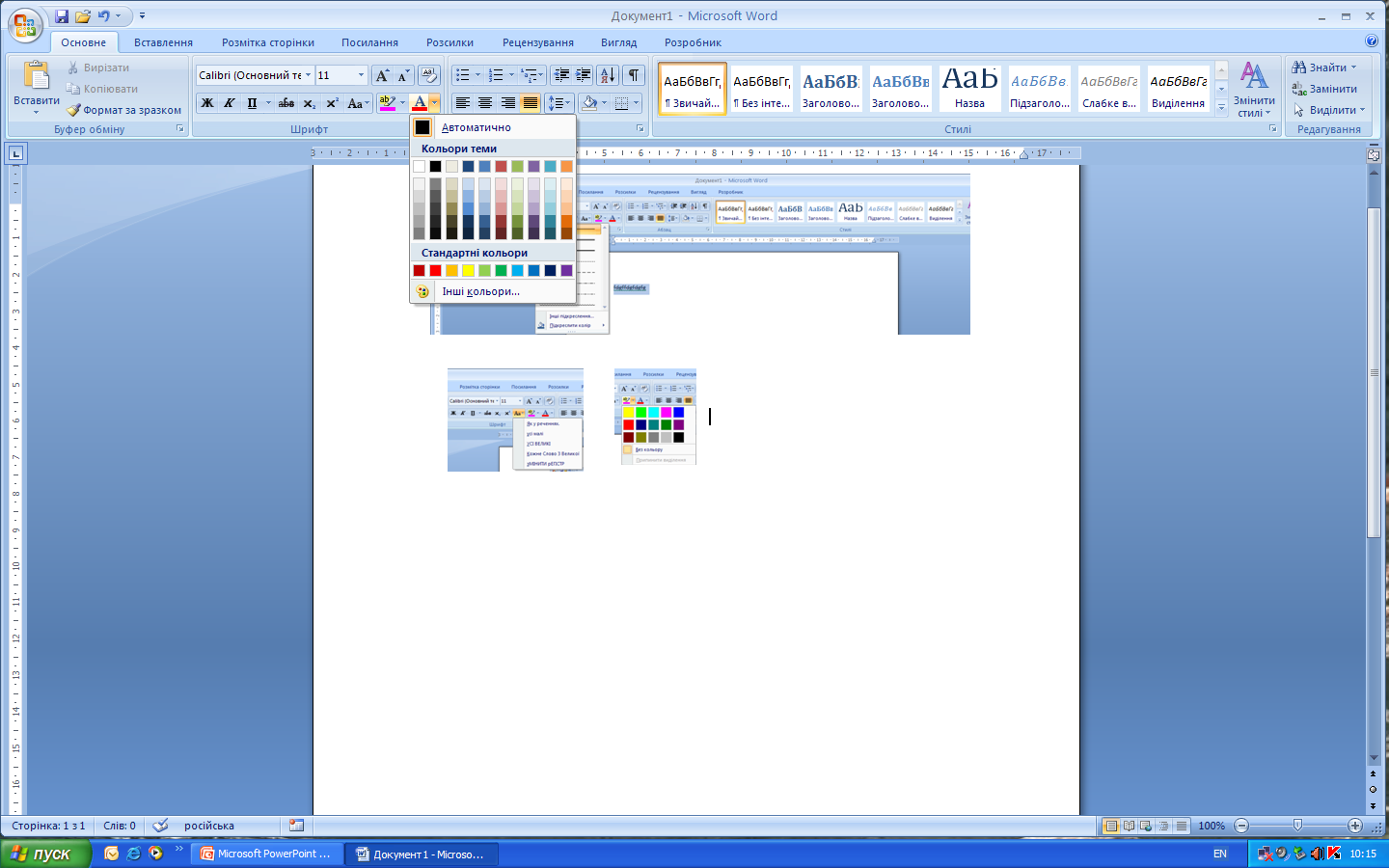This screenshot has width=1389, height=868.
Task: Pick the standard purple color swatch
Action: coord(566,271)
